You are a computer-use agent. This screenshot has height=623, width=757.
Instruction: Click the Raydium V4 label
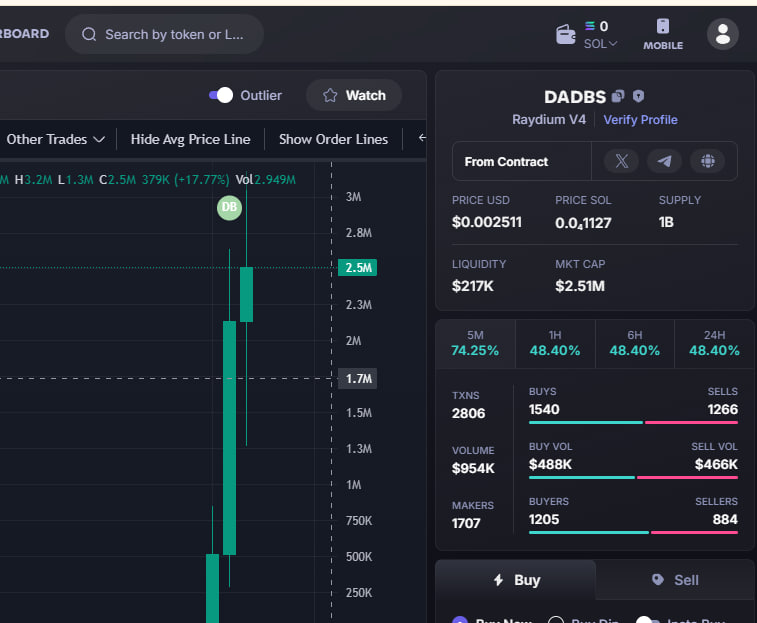pos(549,120)
